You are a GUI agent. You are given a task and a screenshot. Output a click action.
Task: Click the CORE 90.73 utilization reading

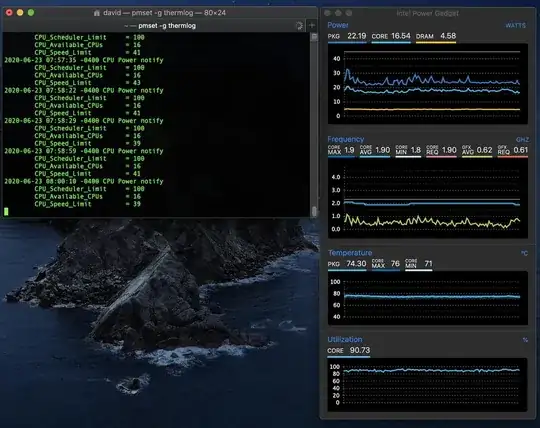349,351
